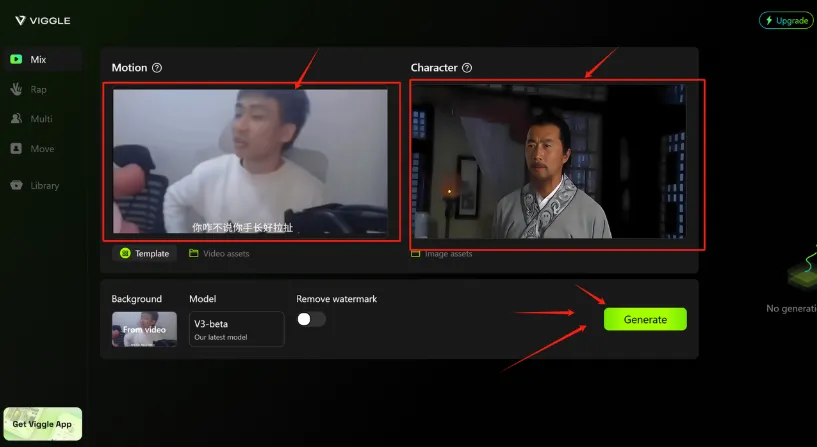Click the Move person icon
817x447 pixels.
[16, 148]
